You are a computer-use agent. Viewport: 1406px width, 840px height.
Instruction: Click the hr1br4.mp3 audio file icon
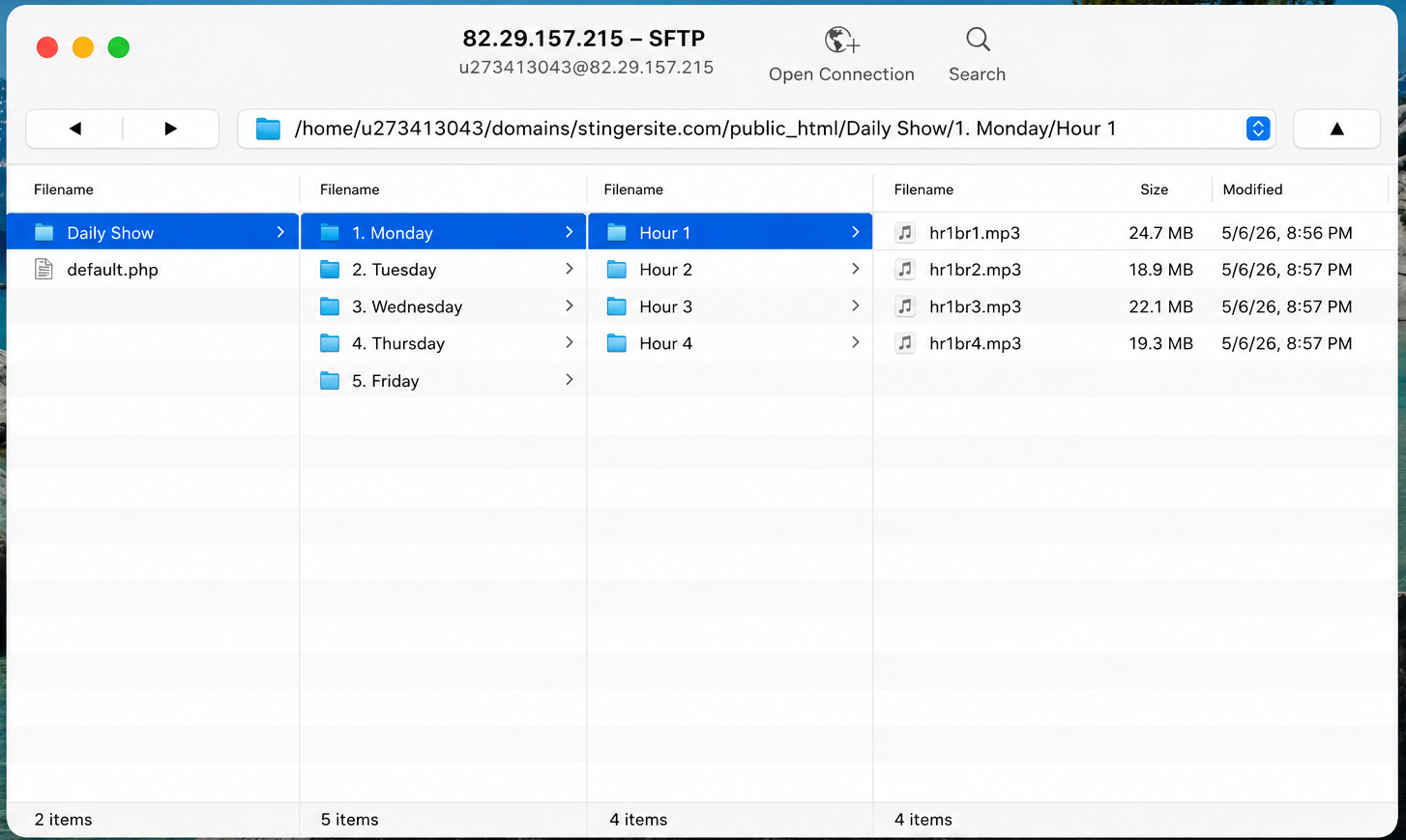coord(905,343)
